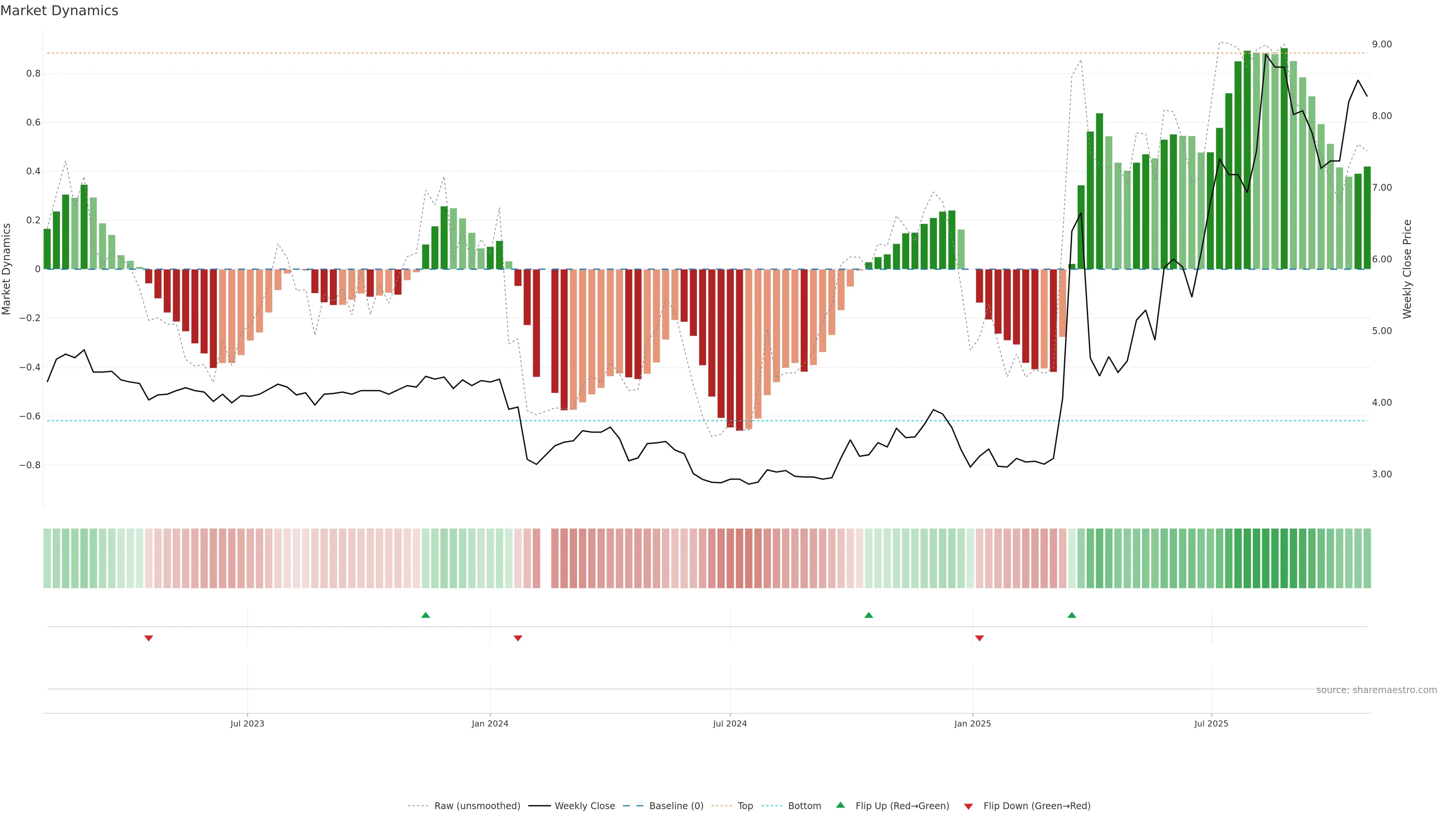The height and width of the screenshot is (819, 1456).
Task: Click the Jul 2023 axis label
Action: point(247,723)
